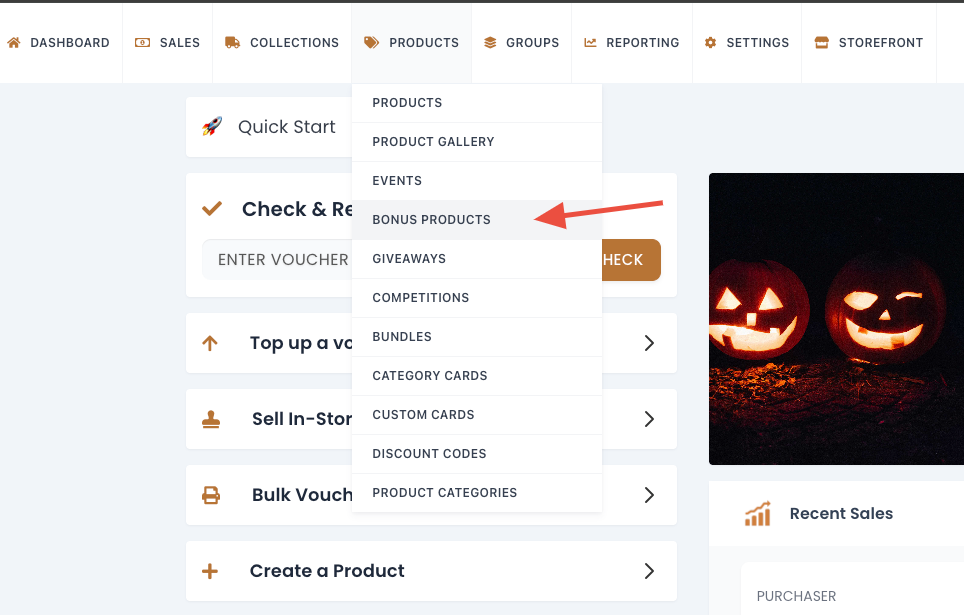
Task: Select Bonus Products from the menu
Action: (x=431, y=220)
